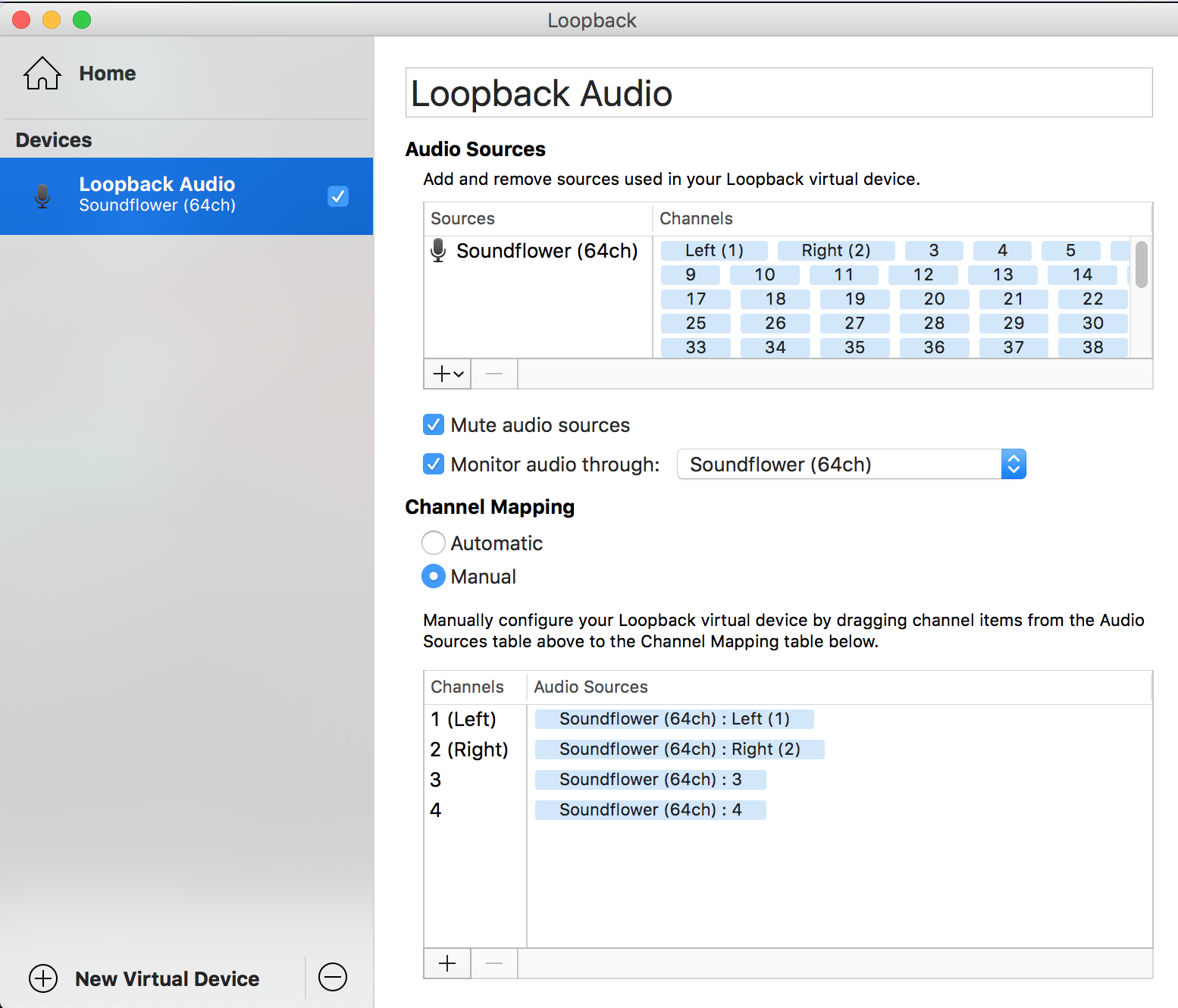This screenshot has width=1178, height=1008.
Task: Click the microphone icon beside Soundflower source
Action: tap(438, 251)
